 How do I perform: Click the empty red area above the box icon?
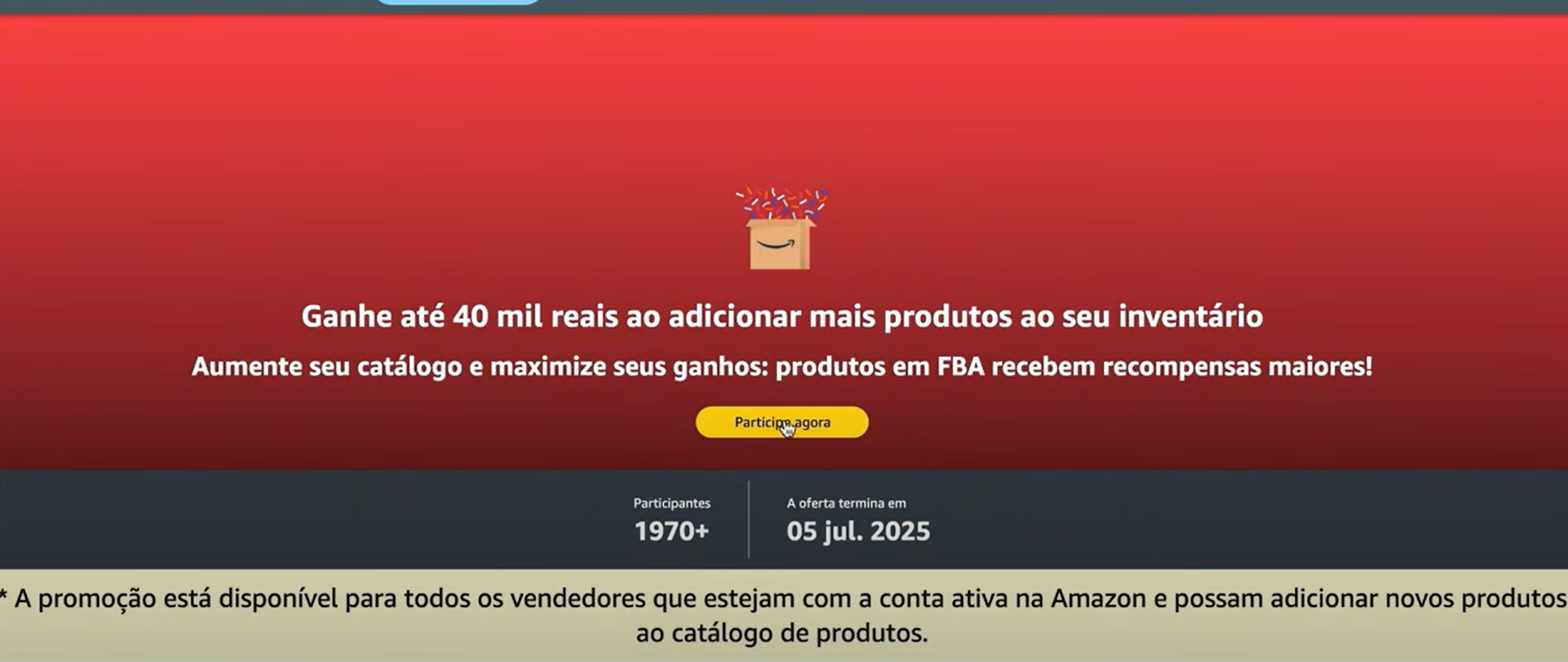click(x=782, y=99)
